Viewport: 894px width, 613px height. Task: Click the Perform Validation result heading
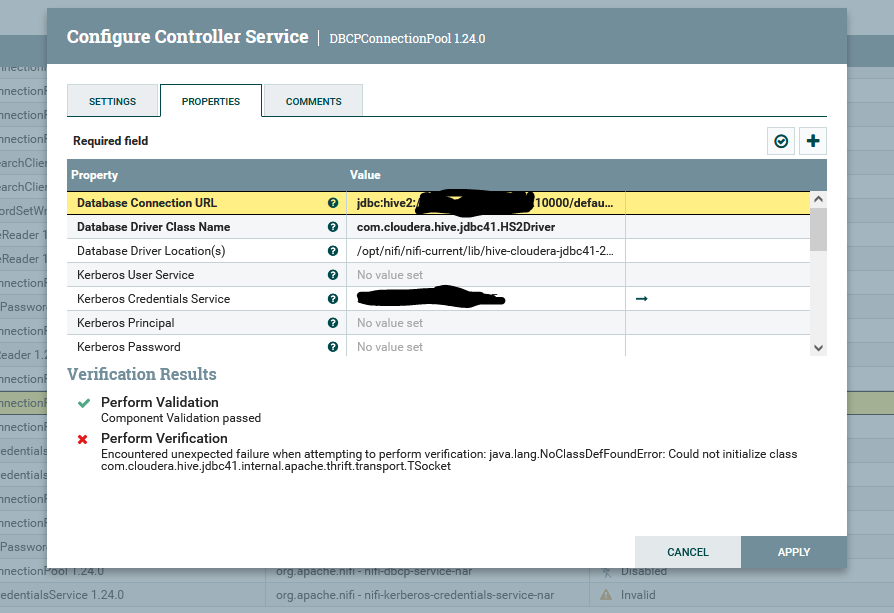(160, 402)
